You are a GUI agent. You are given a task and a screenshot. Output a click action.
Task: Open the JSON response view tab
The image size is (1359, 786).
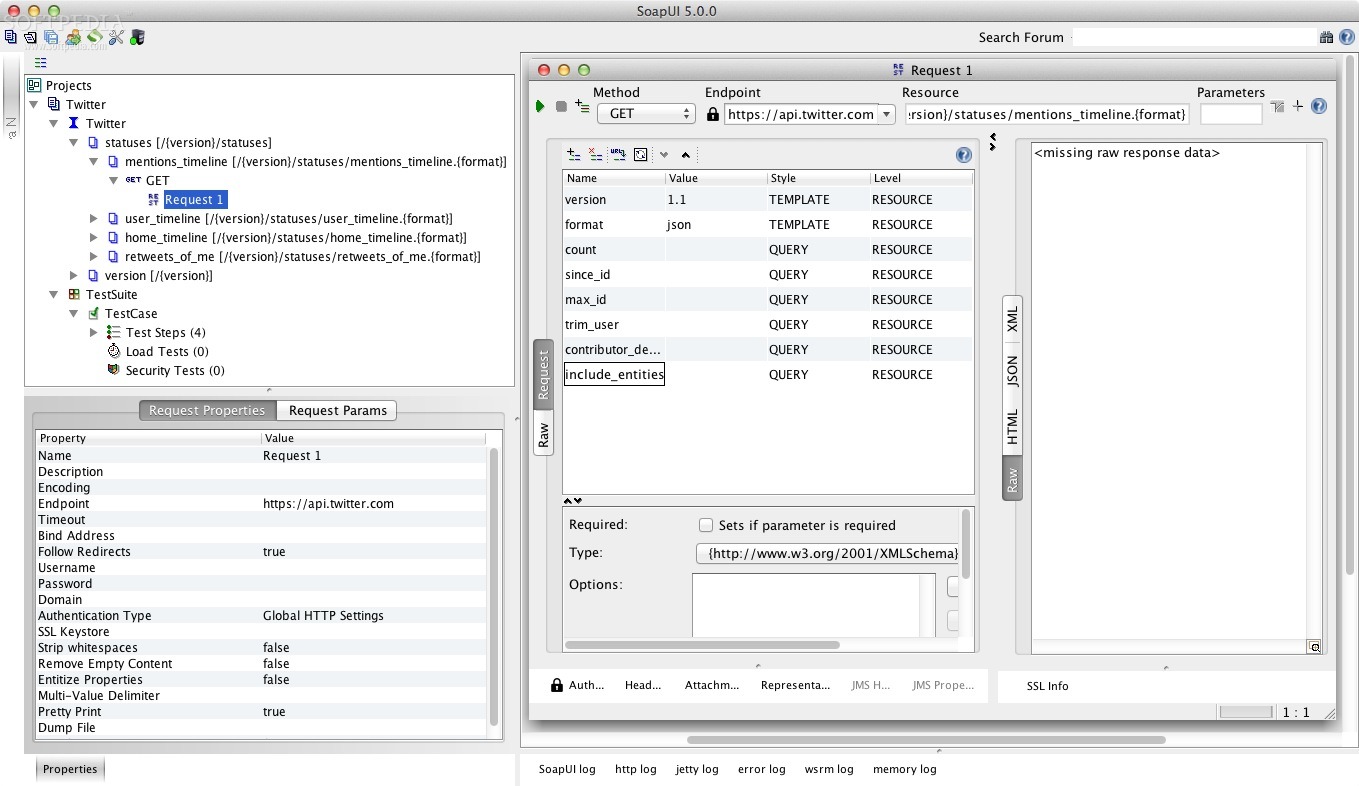point(1012,371)
